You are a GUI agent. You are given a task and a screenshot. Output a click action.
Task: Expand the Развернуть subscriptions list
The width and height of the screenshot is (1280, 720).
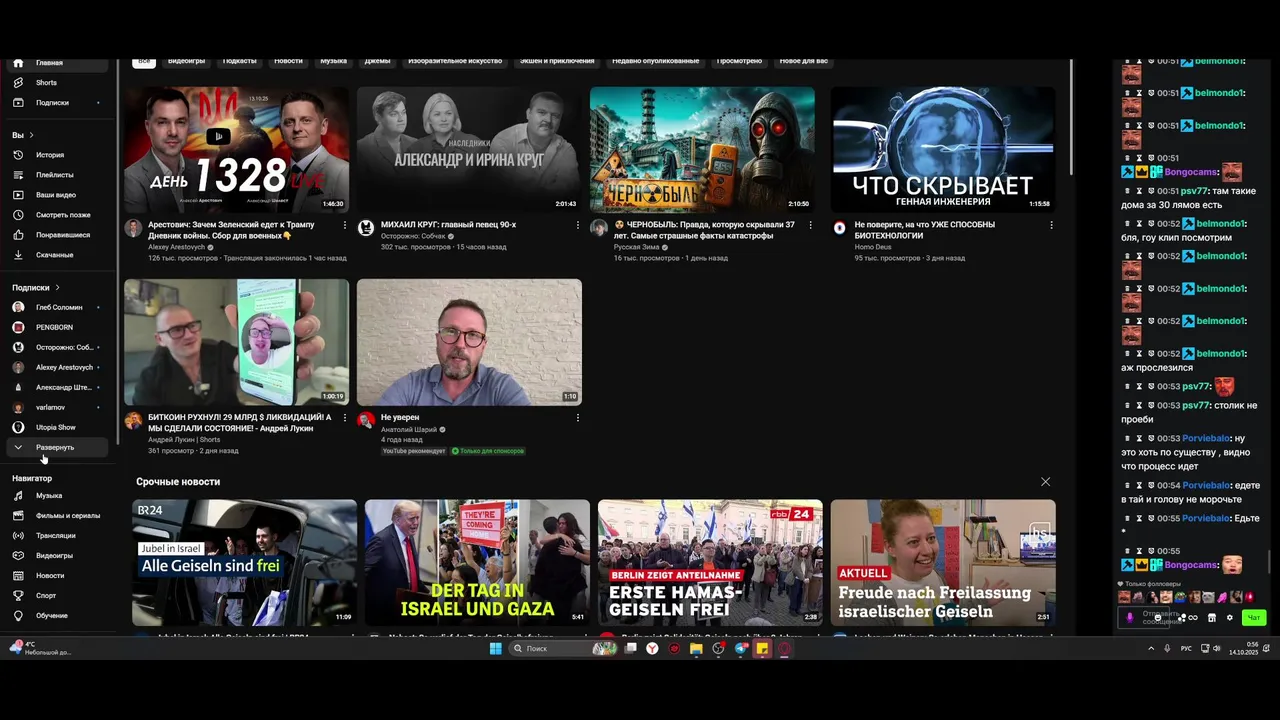(x=57, y=447)
